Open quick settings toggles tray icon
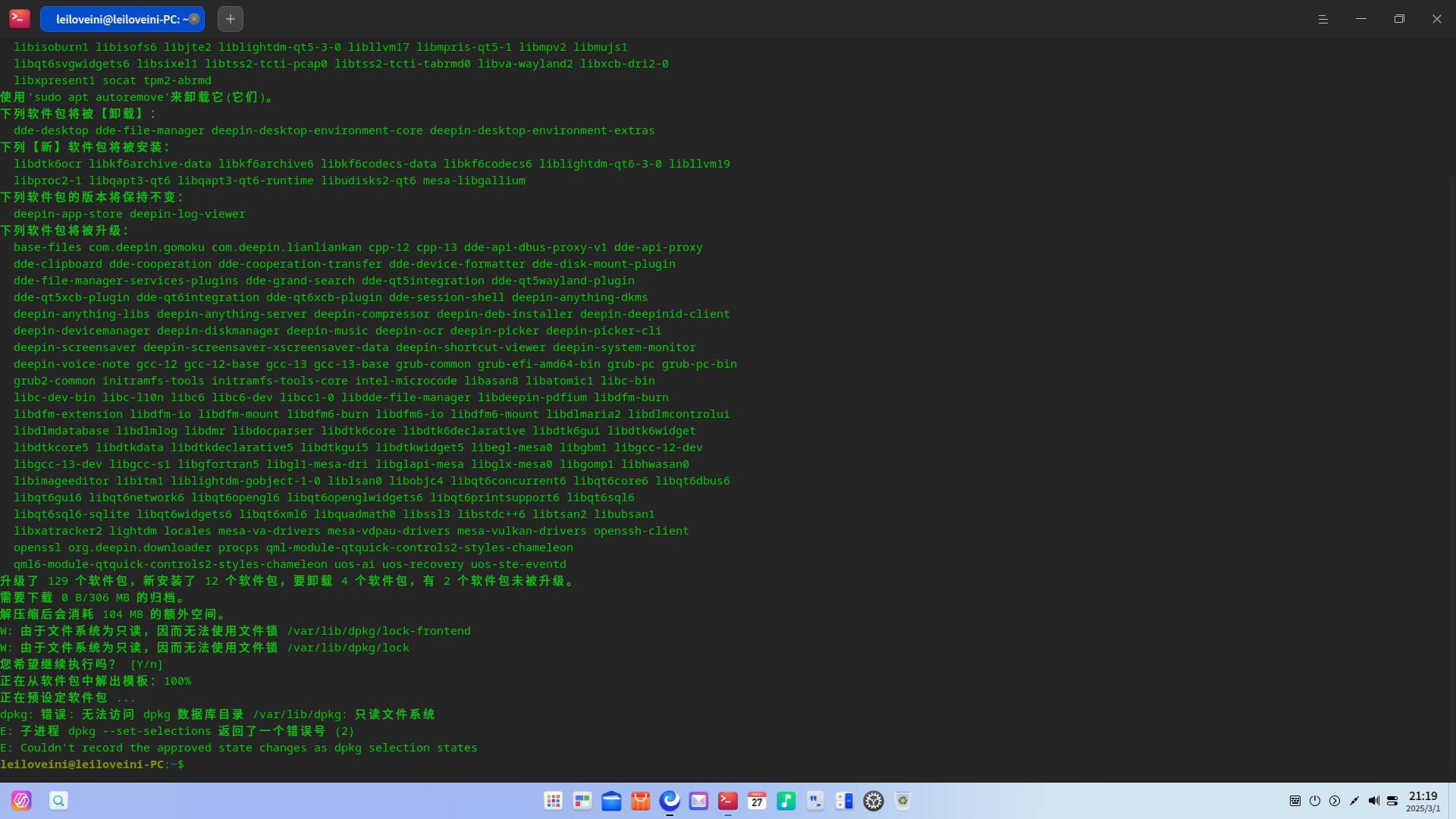1456x819 pixels. pos(1392,801)
